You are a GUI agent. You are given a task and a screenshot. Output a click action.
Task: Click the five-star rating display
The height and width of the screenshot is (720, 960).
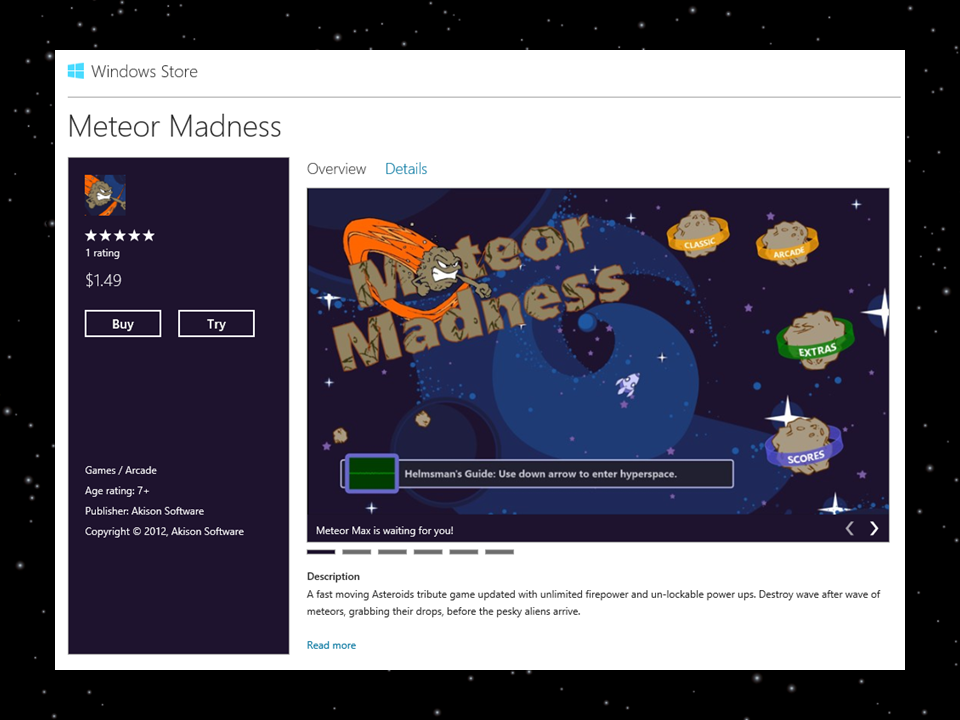pos(120,236)
